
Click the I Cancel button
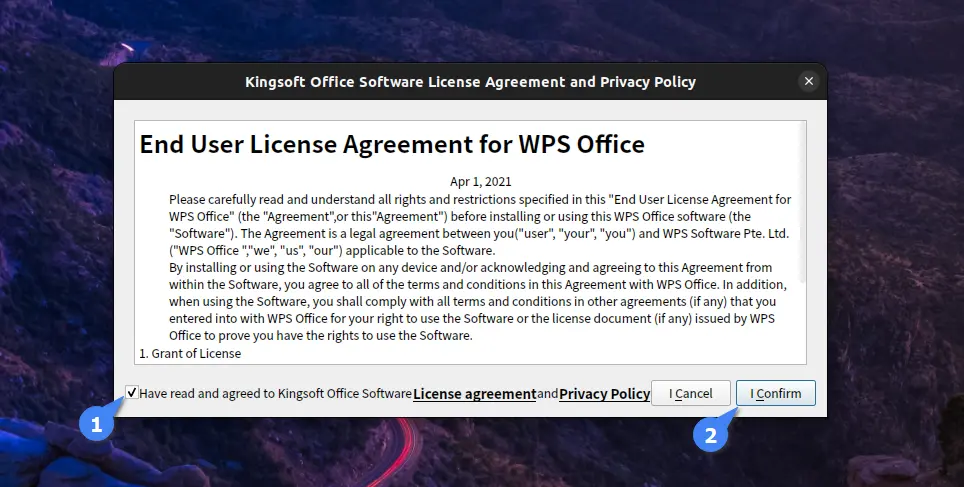click(x=690, y=394)
